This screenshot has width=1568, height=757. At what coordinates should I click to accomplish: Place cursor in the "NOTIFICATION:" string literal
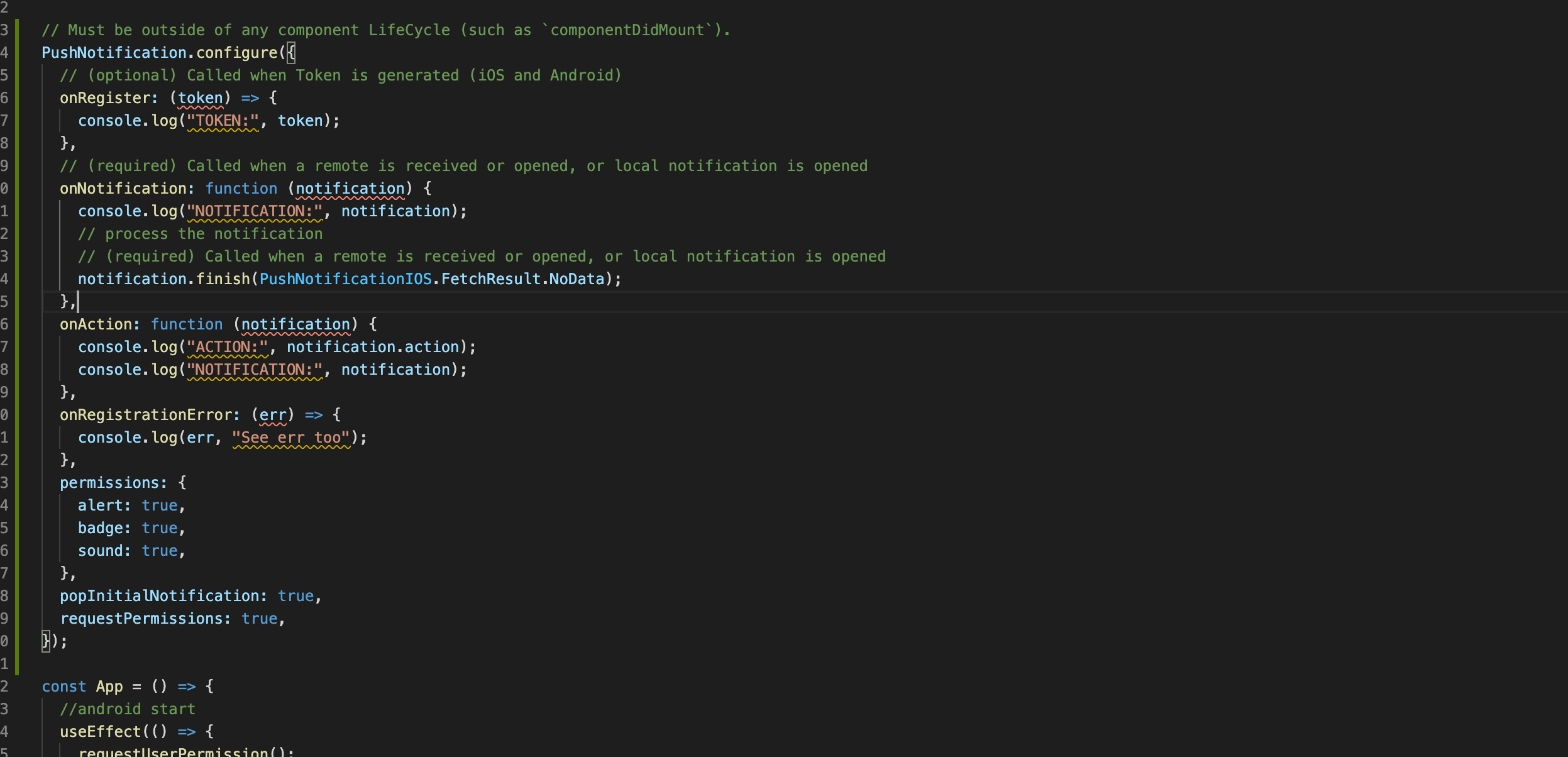click(255, 211)
